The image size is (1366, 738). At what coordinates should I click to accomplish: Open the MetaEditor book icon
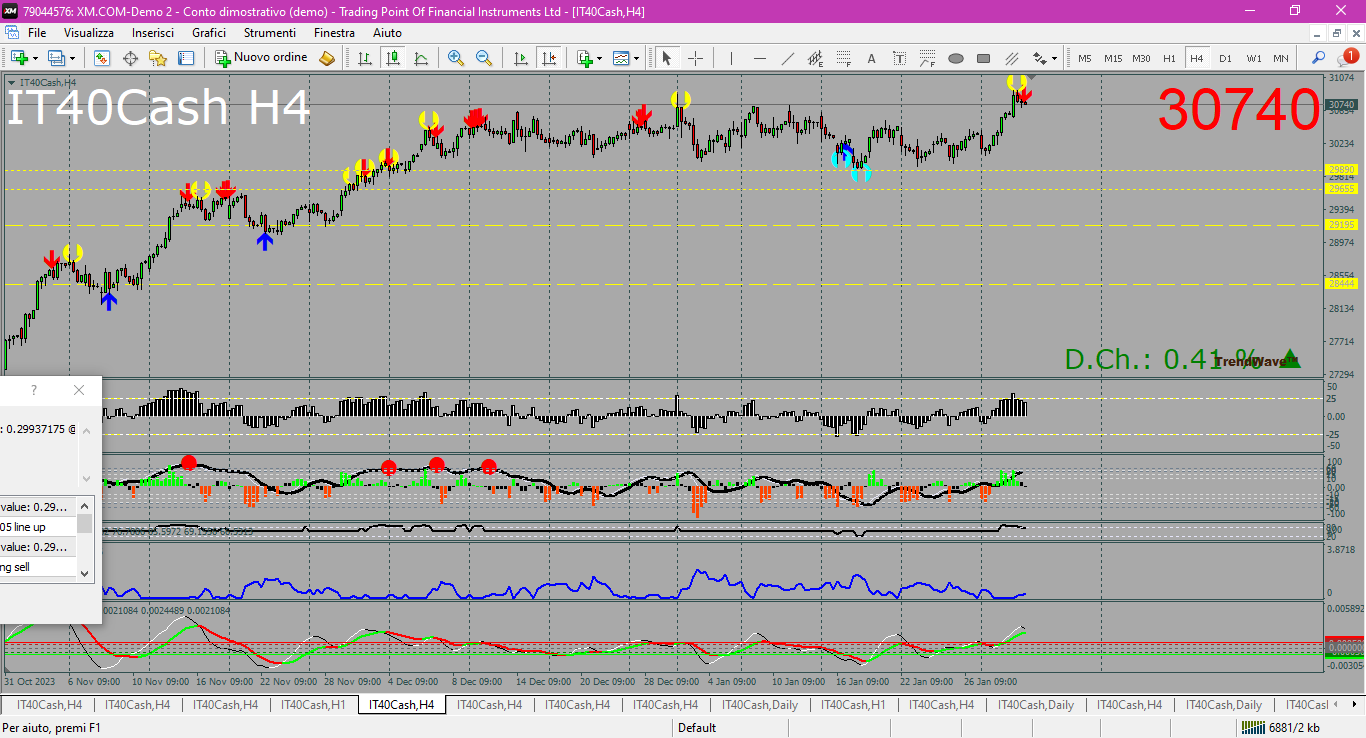pyautogui.click(x=327, y=58)
